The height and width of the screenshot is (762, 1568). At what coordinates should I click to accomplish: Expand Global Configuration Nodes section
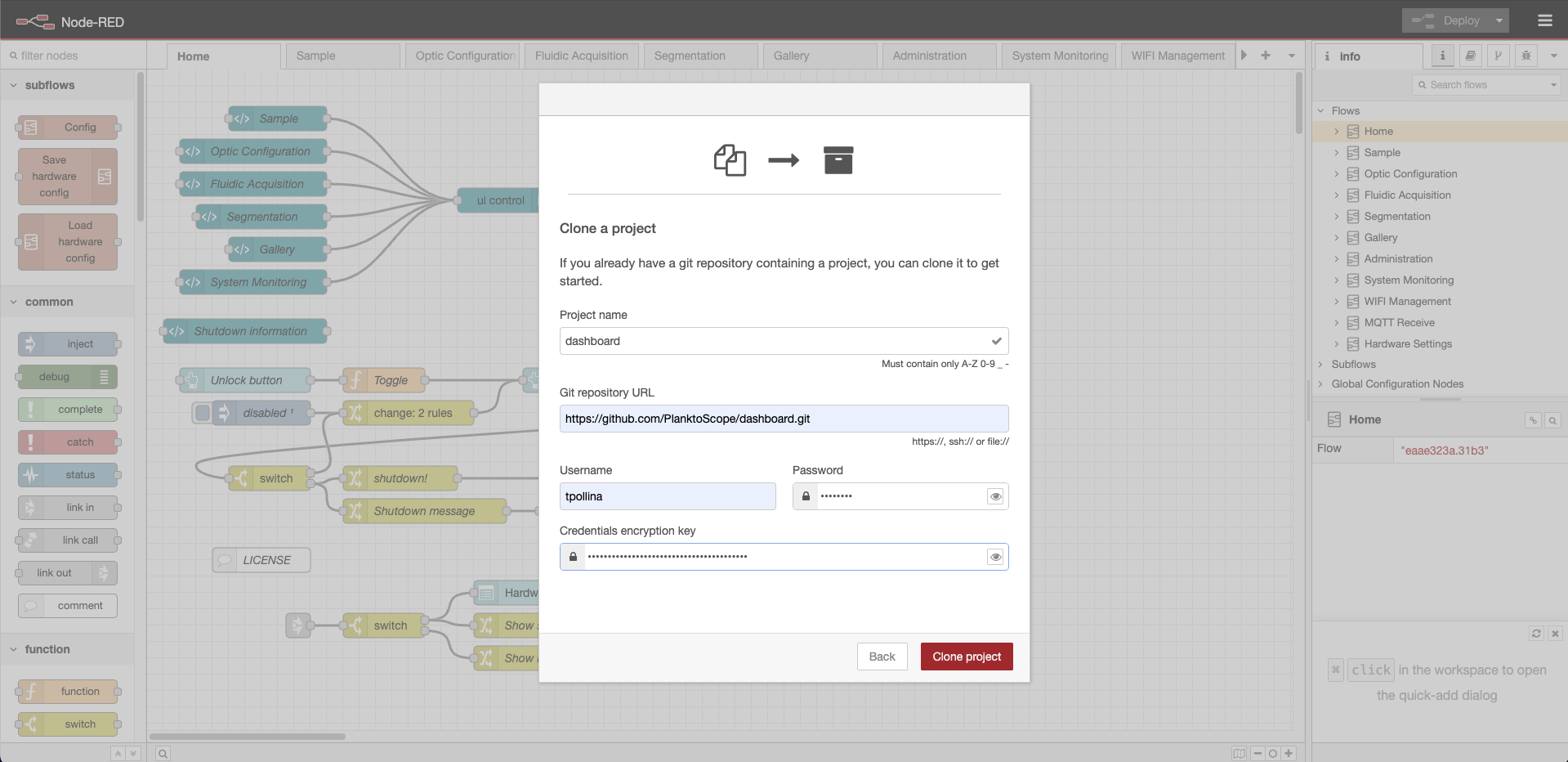(1321, 384)
